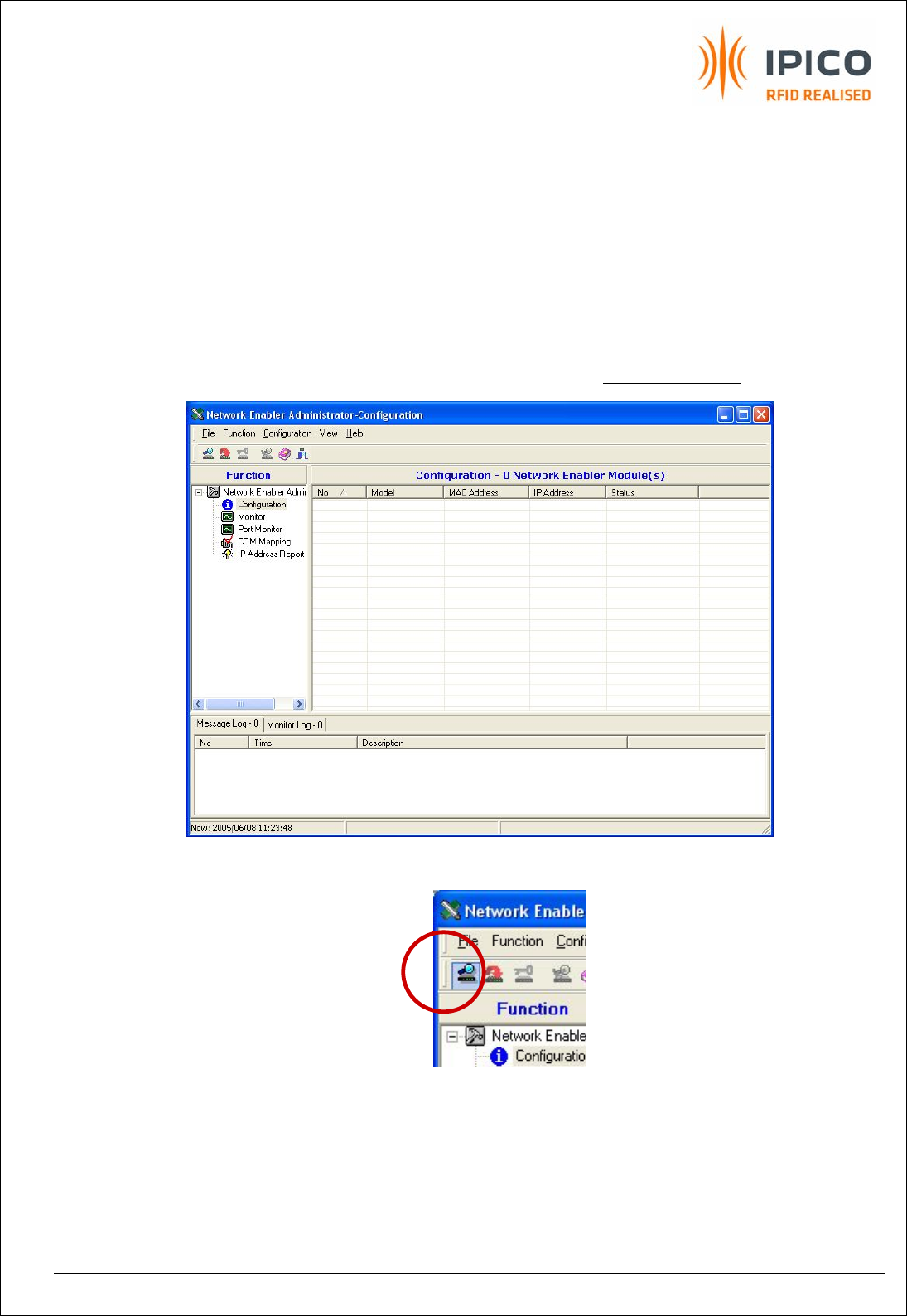Collapse the Network Enabler Admin tree in the full window

pyautogui.click(x=199, y=492)
